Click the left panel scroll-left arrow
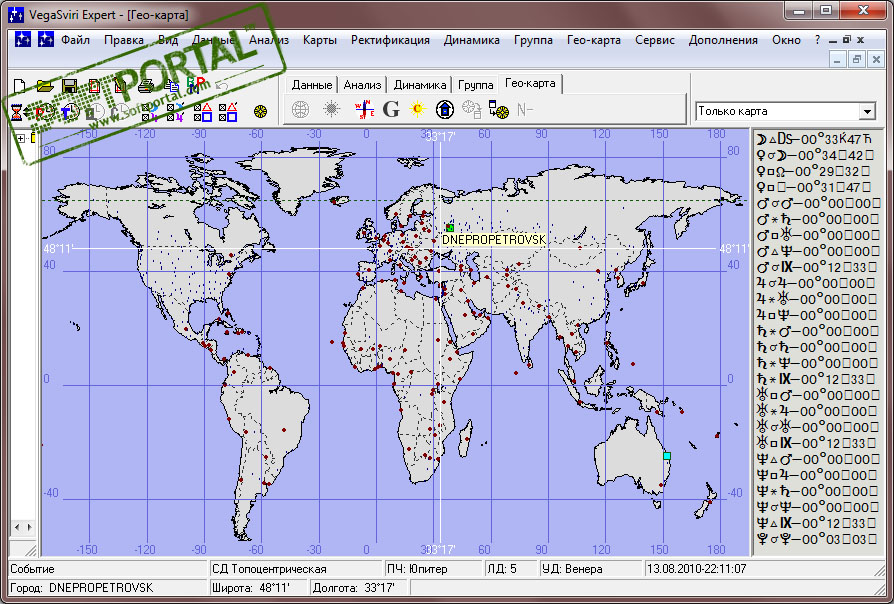Viewport: 894px width, 604px height. (x=17, y=527)
